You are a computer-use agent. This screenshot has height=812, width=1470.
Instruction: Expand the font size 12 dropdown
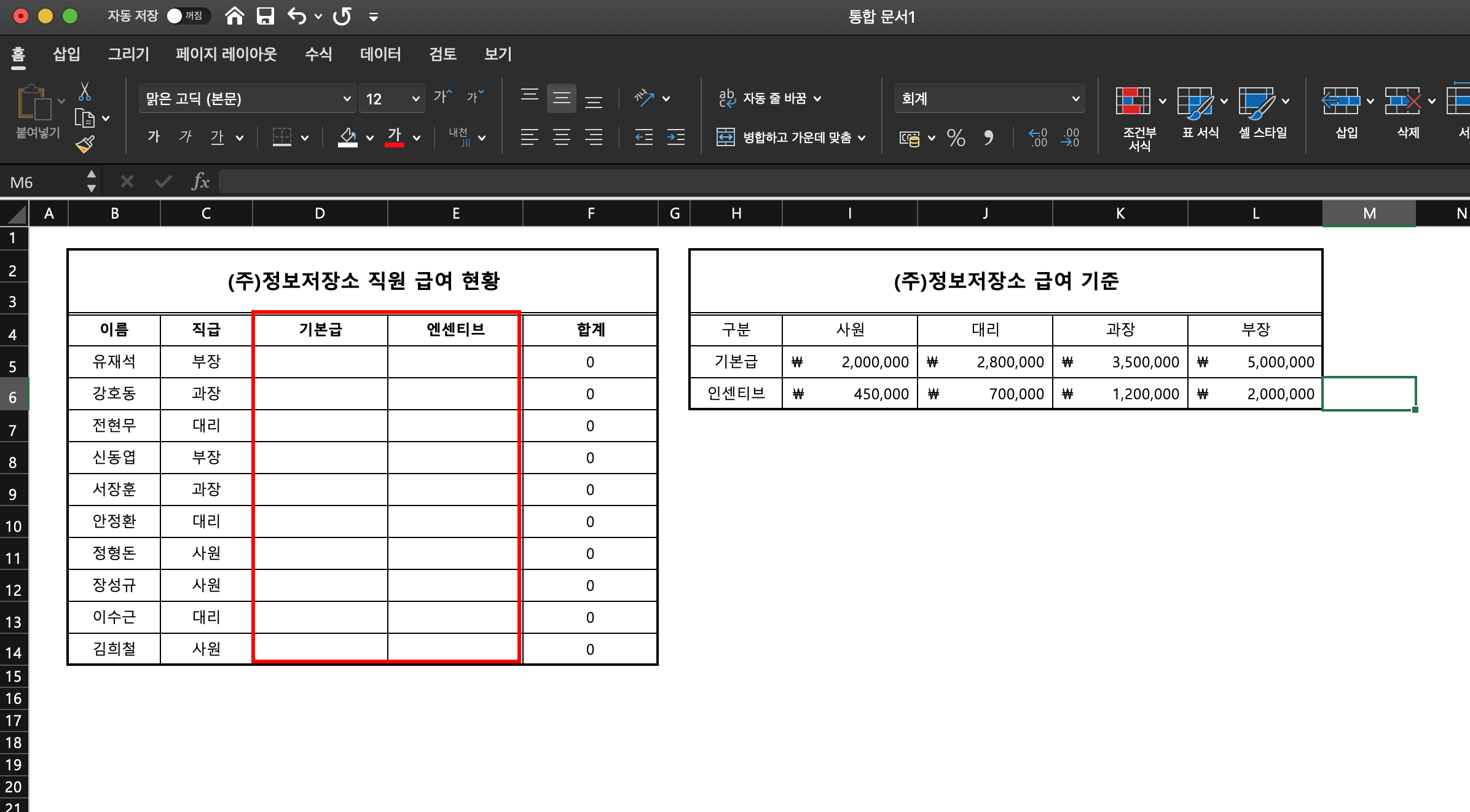415,99
